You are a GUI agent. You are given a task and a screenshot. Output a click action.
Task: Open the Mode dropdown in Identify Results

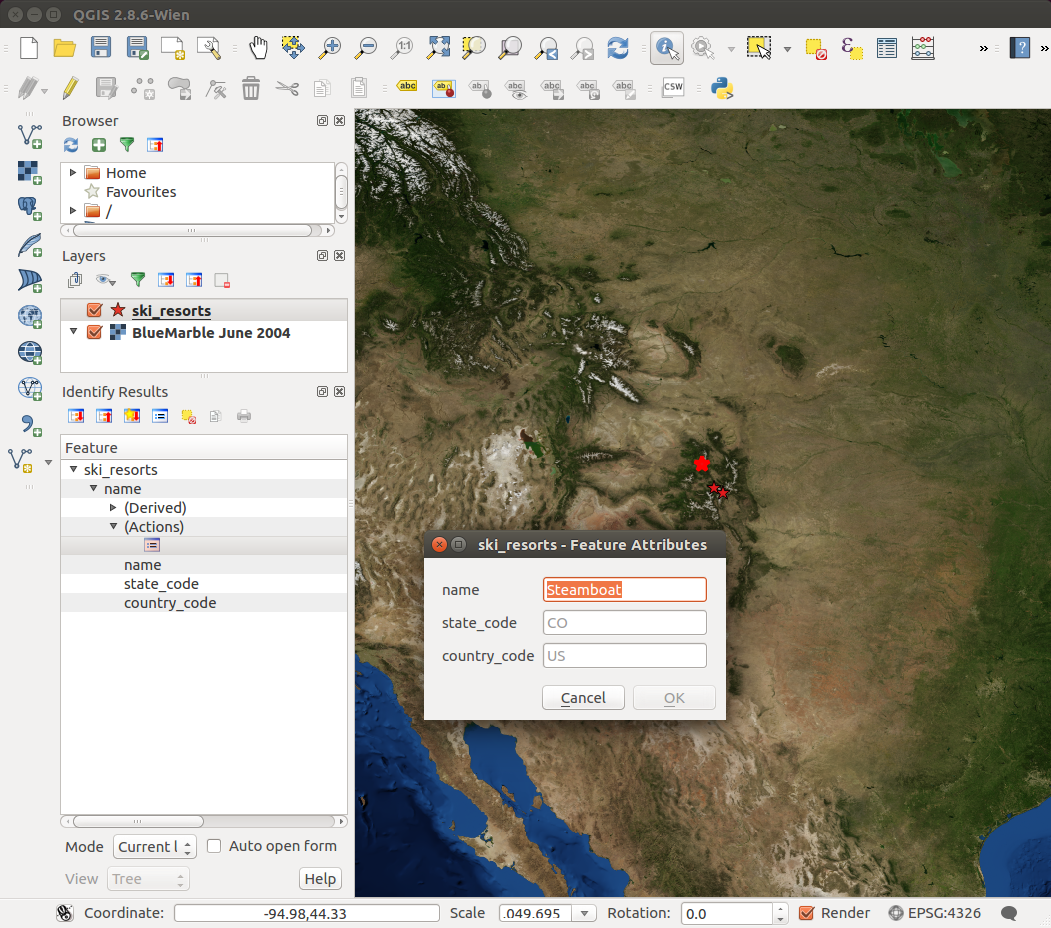click(x=154, y=847)
